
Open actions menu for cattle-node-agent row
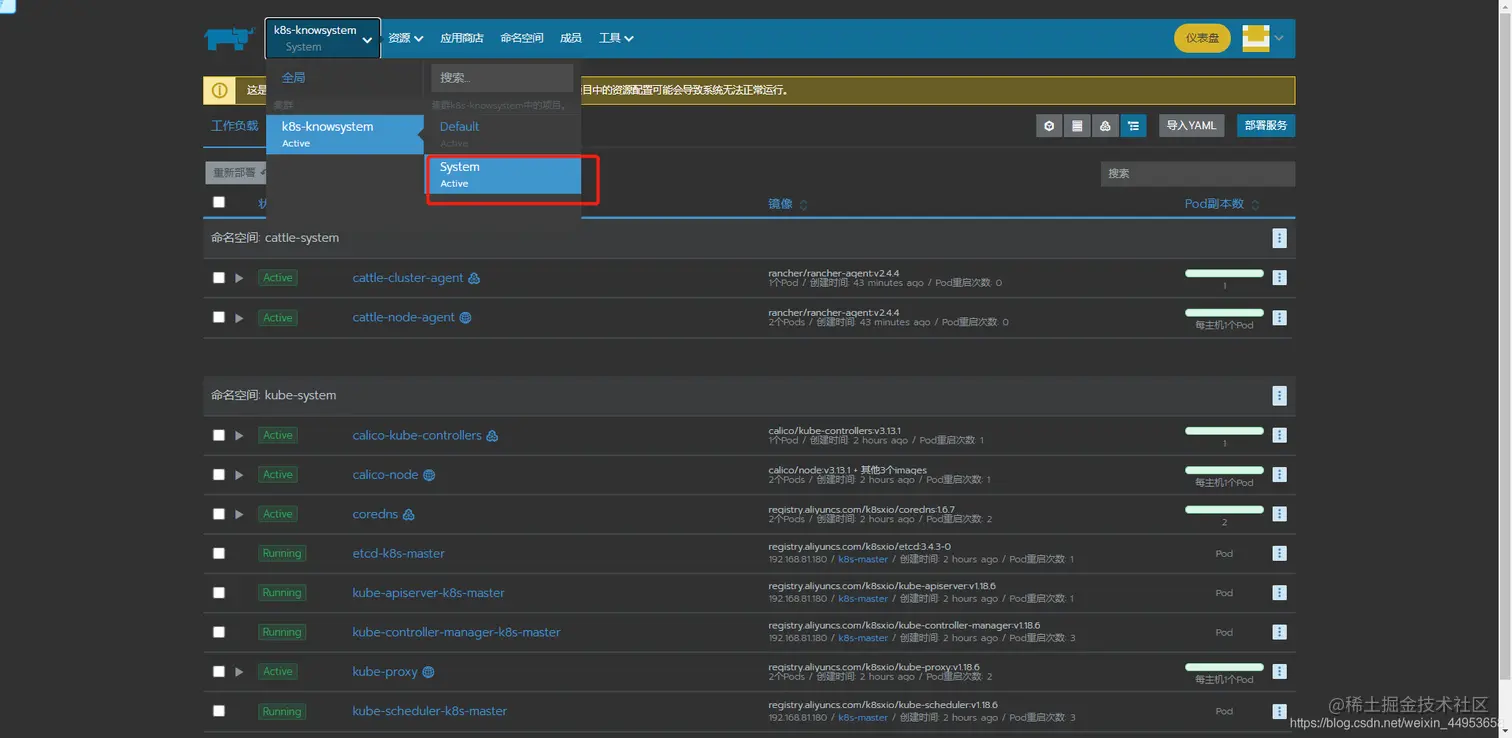coord(1279,318)
